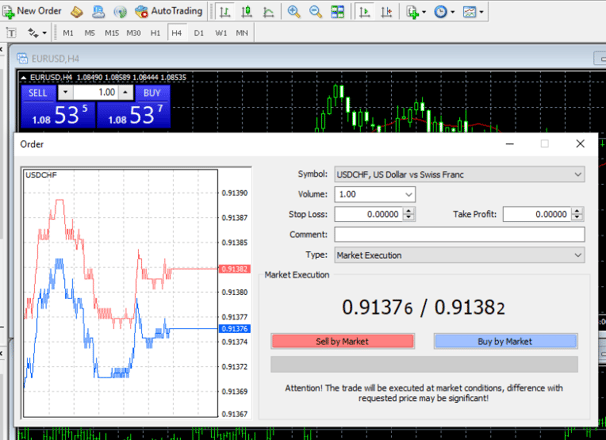Switch chart to line chart icon
The width and height of the screenshot is (606, 440).
(268, 12)
